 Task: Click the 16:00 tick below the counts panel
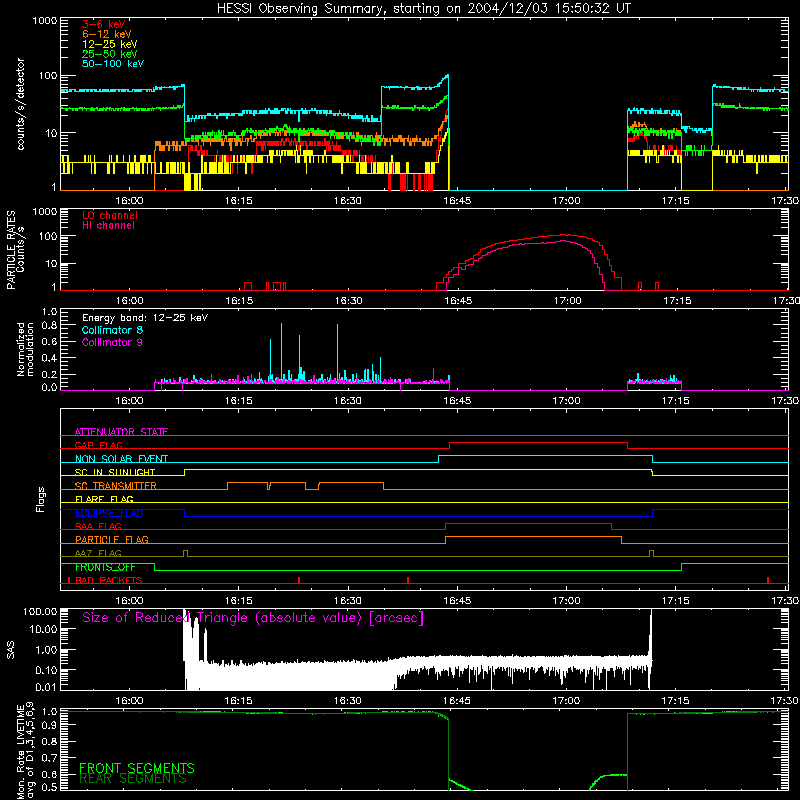point(129,201)
